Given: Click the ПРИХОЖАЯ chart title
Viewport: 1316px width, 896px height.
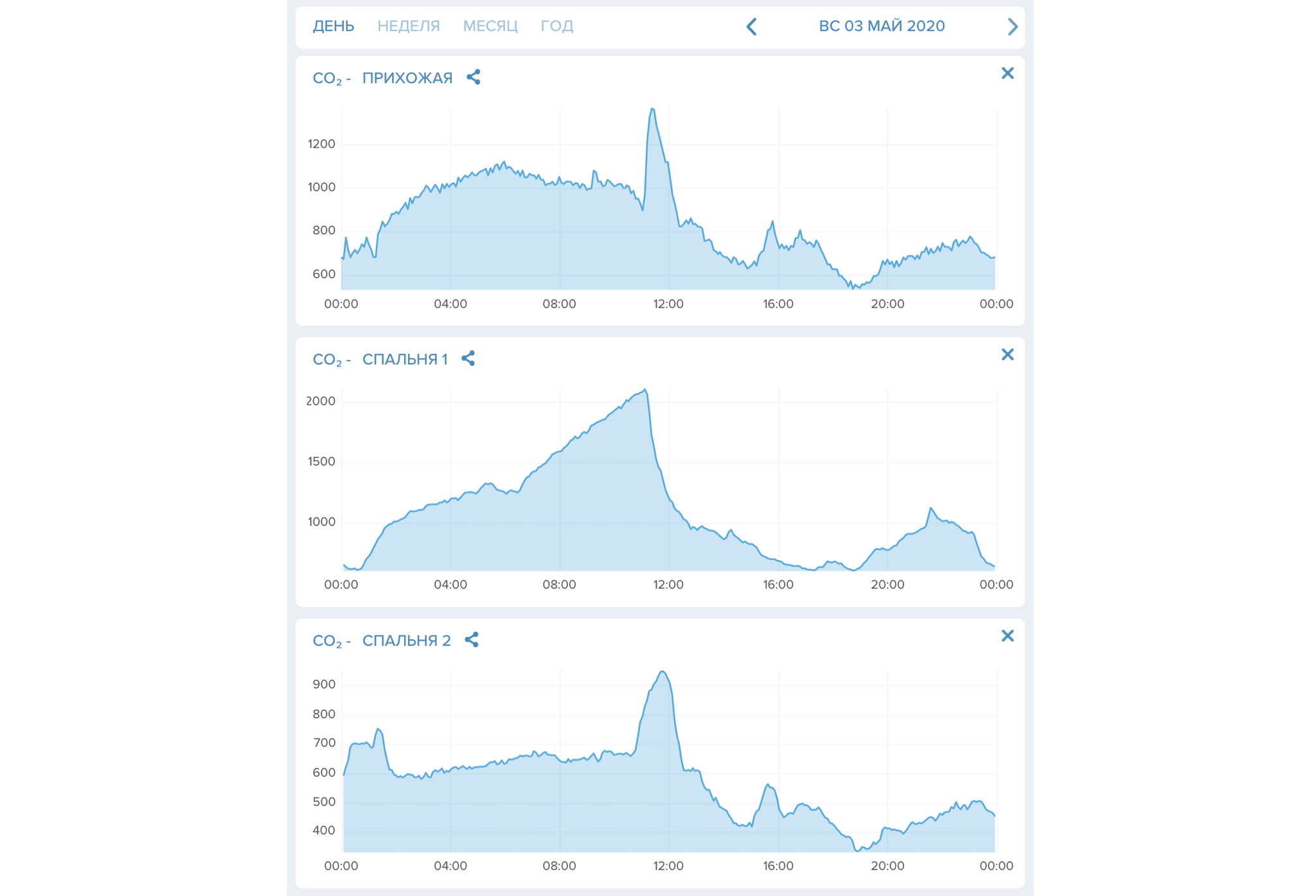Looking at the screenshot, I should coord(407,78).
